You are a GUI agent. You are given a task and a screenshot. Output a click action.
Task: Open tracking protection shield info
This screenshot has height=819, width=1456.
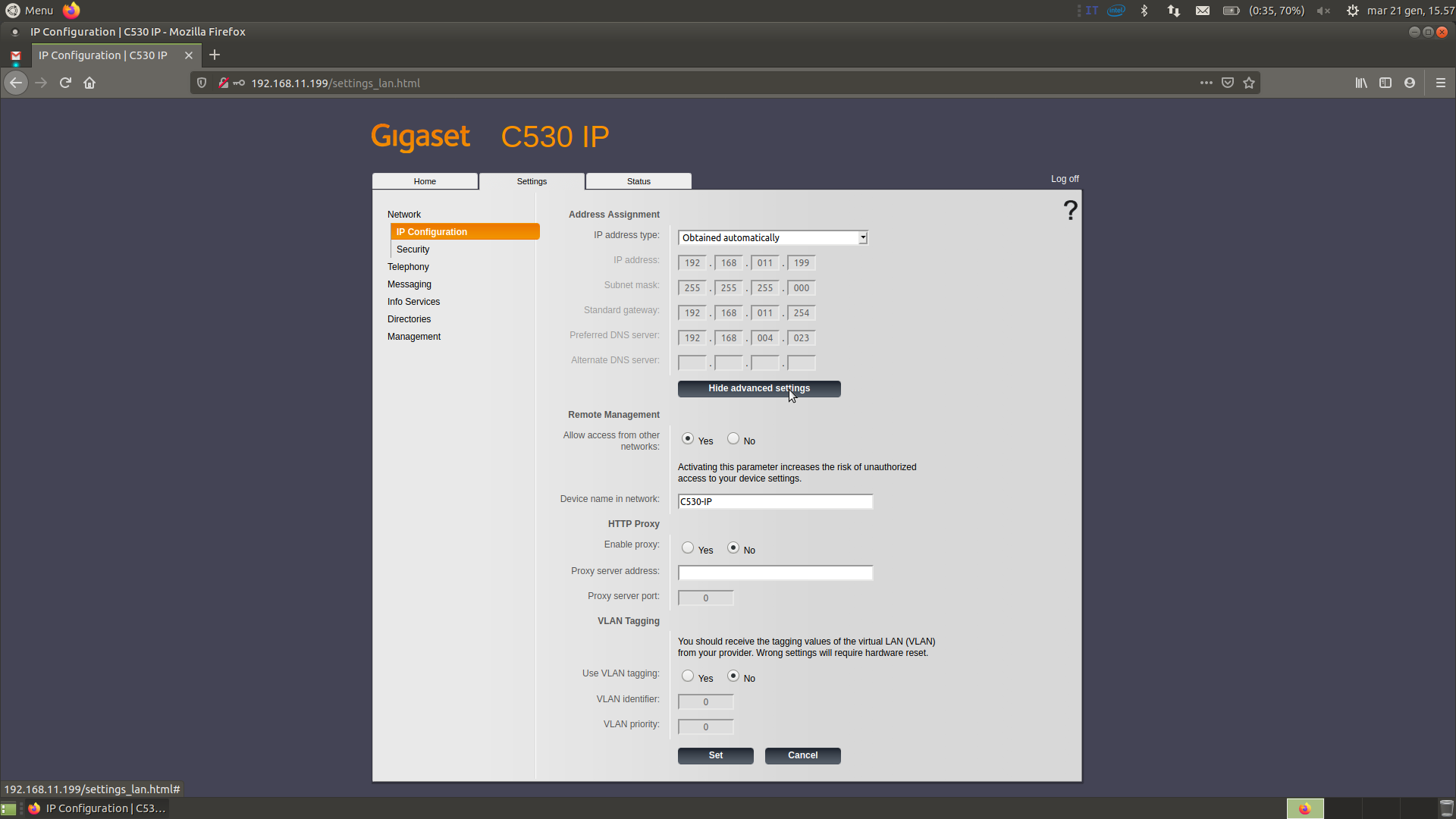(202, 83)
